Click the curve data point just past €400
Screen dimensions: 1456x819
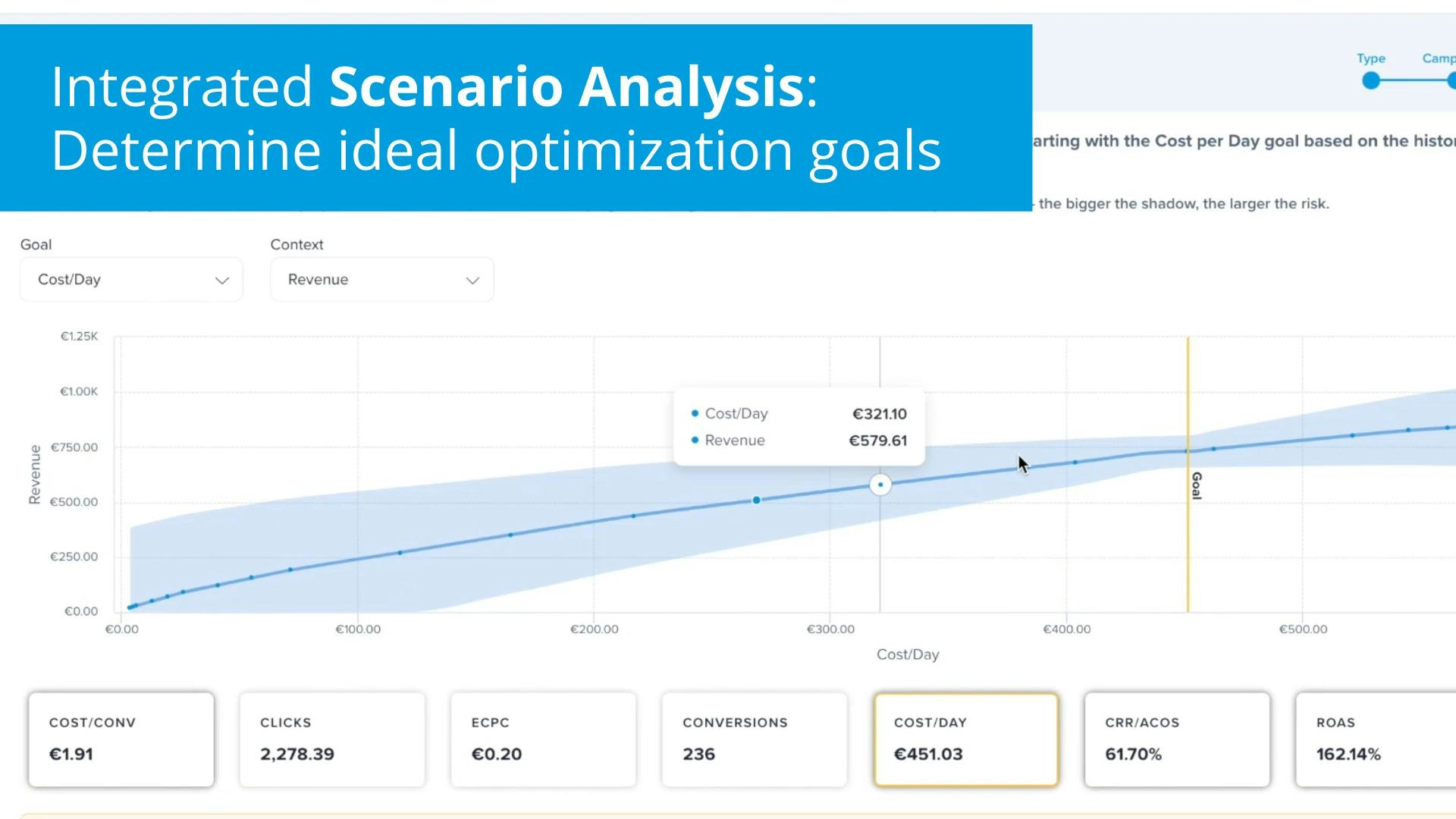1075,463
